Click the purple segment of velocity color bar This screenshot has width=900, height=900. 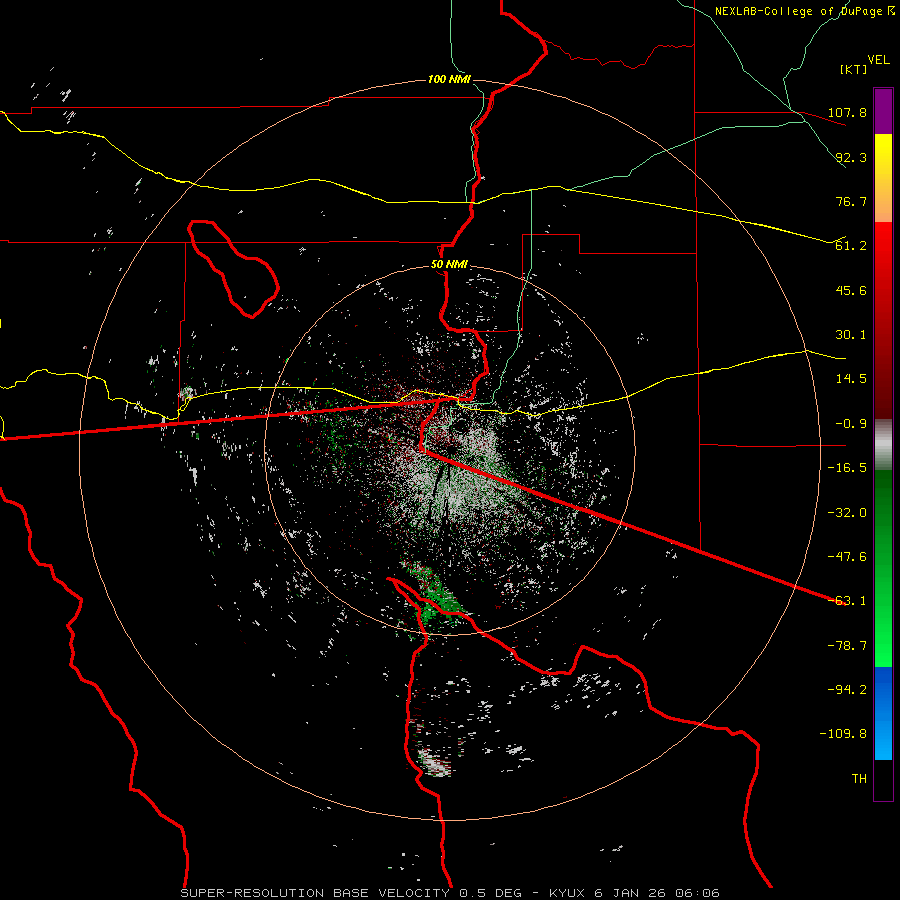pos(883,111)
